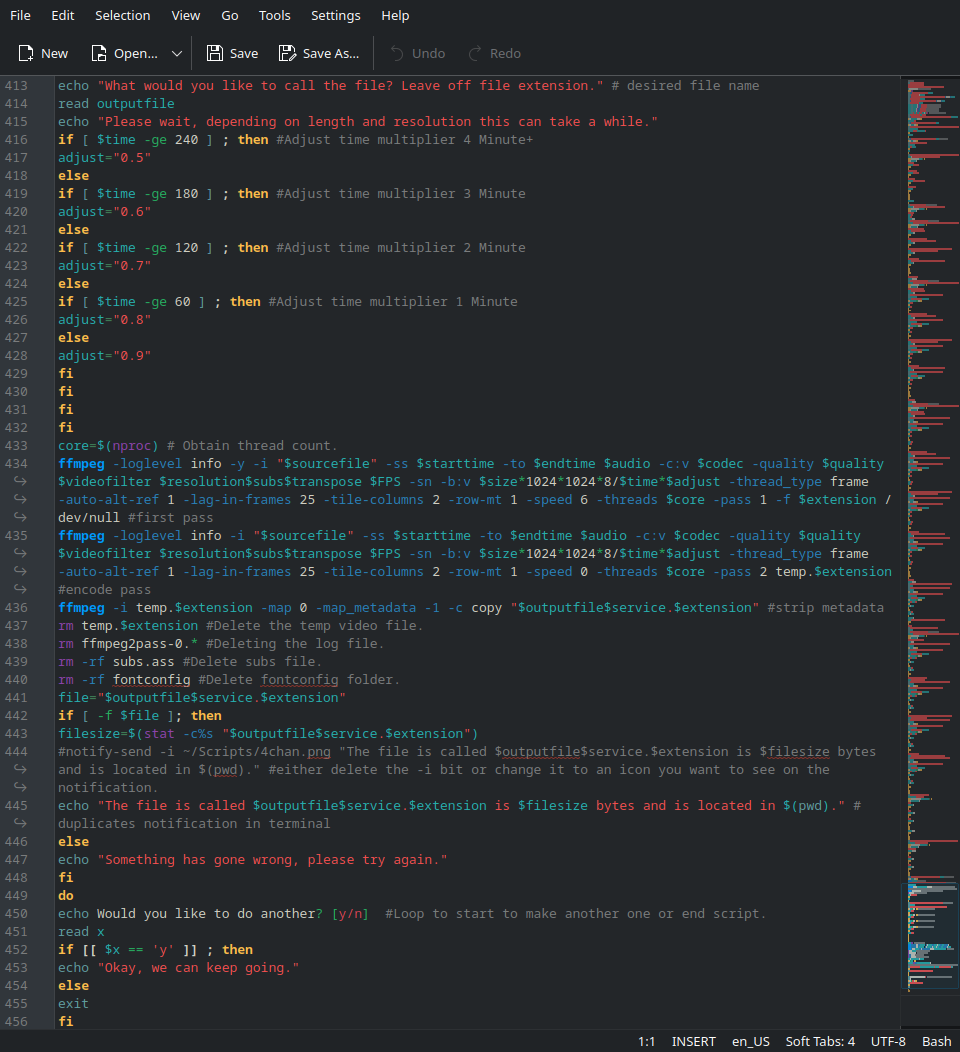This screenshot has width=960, height=1052.
Task: Click 'subs.ass' on line 439
Action: tap(144, 662)
